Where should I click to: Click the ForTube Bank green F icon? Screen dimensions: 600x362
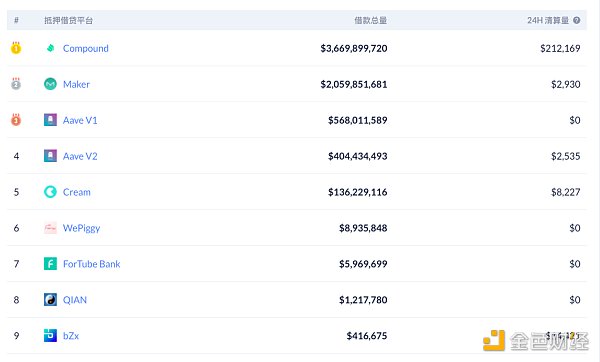(x=50, y=264)
